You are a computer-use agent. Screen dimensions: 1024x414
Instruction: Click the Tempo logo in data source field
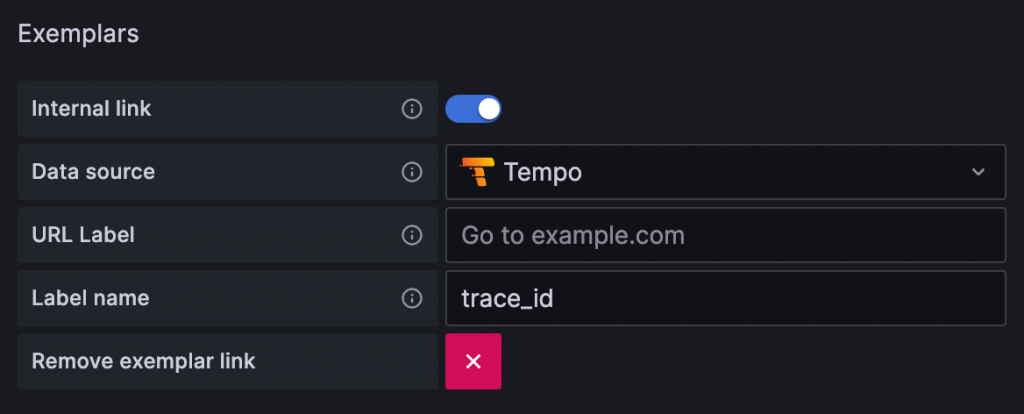477,172
